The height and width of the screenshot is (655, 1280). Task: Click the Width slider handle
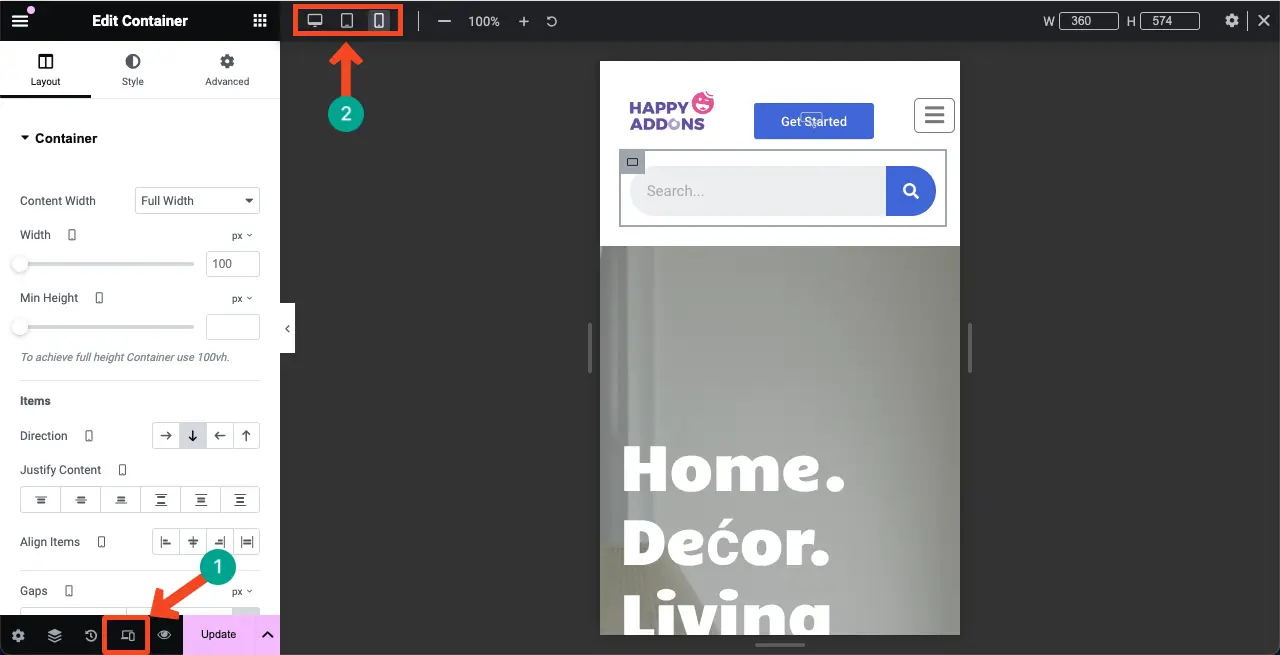click(20, 264)
